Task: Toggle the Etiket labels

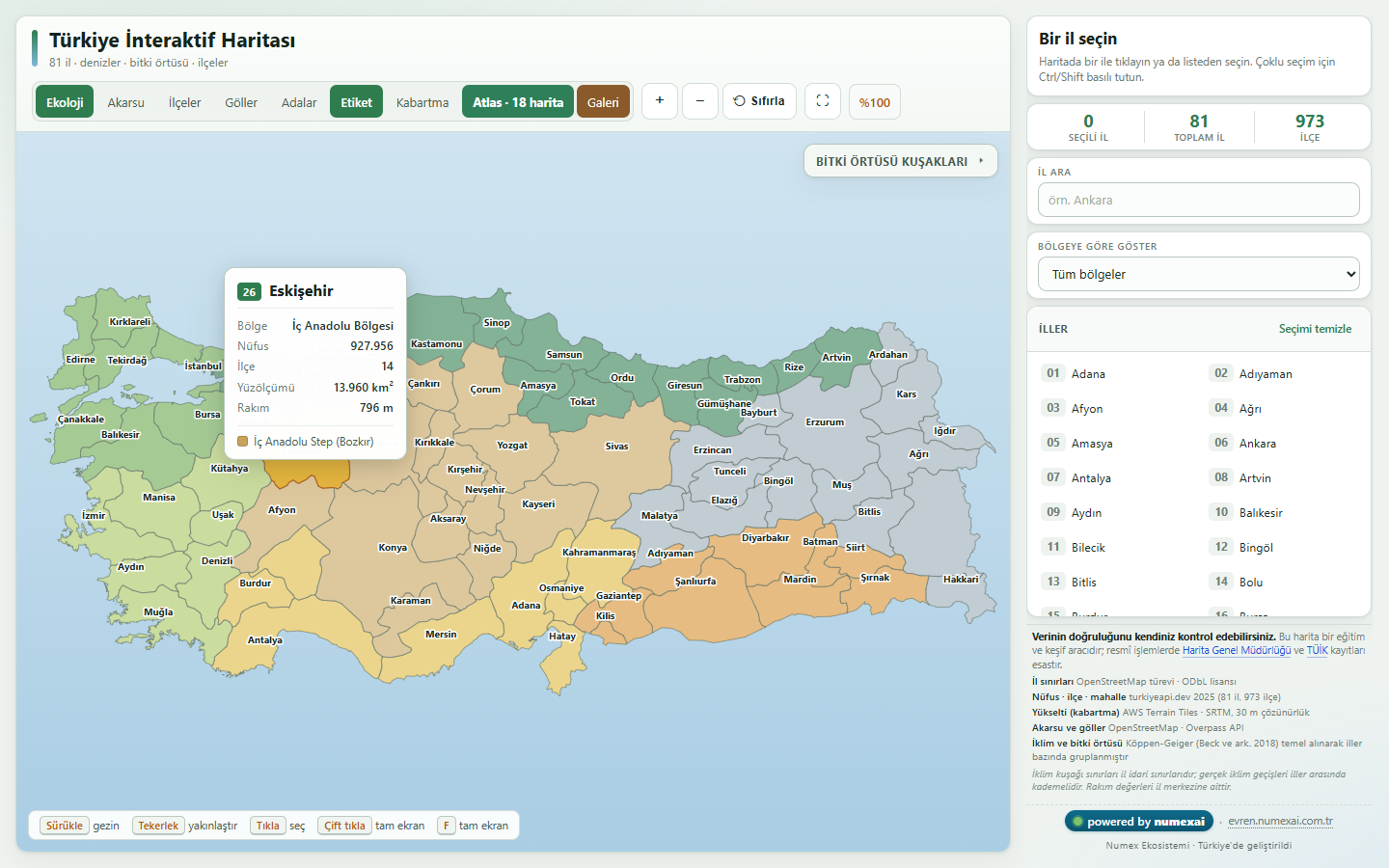Action: (x=356, y=102)
